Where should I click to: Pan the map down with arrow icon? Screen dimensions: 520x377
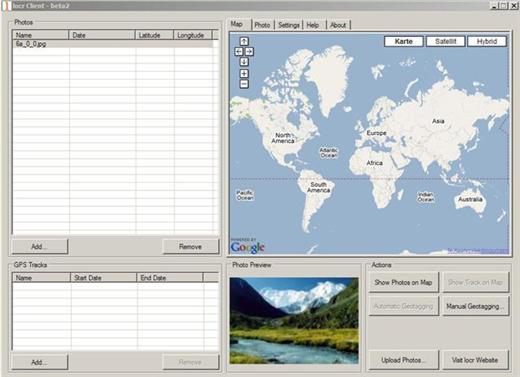[244, 62]
